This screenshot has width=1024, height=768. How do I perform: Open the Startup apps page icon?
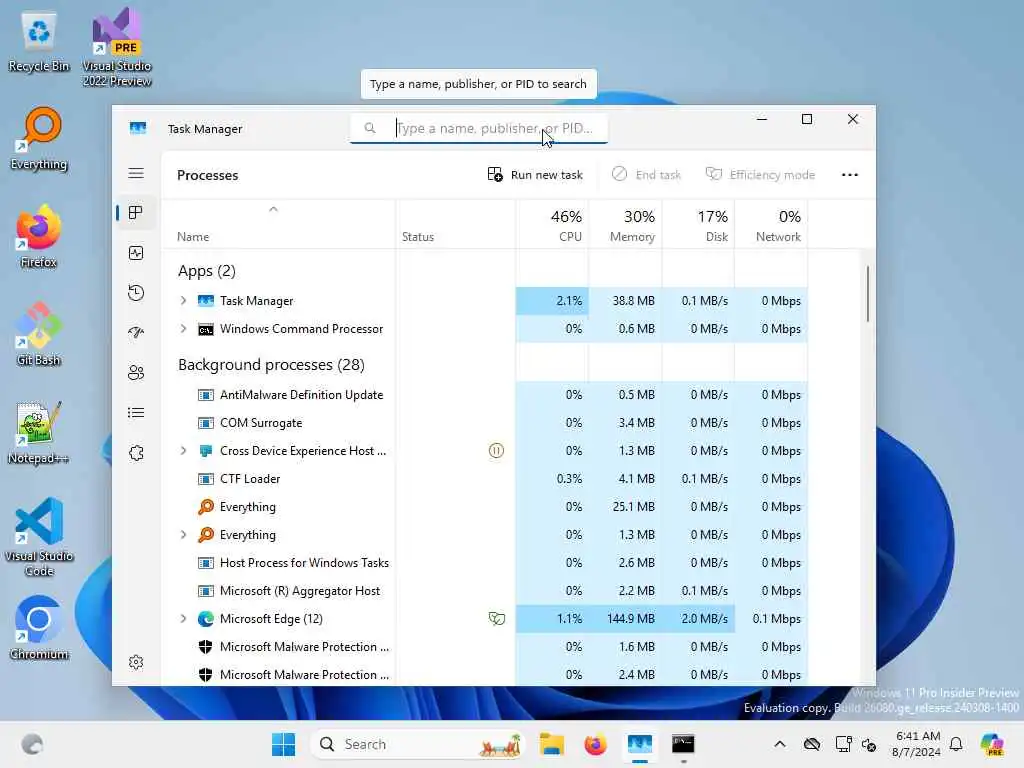click(x=136, y=332)
